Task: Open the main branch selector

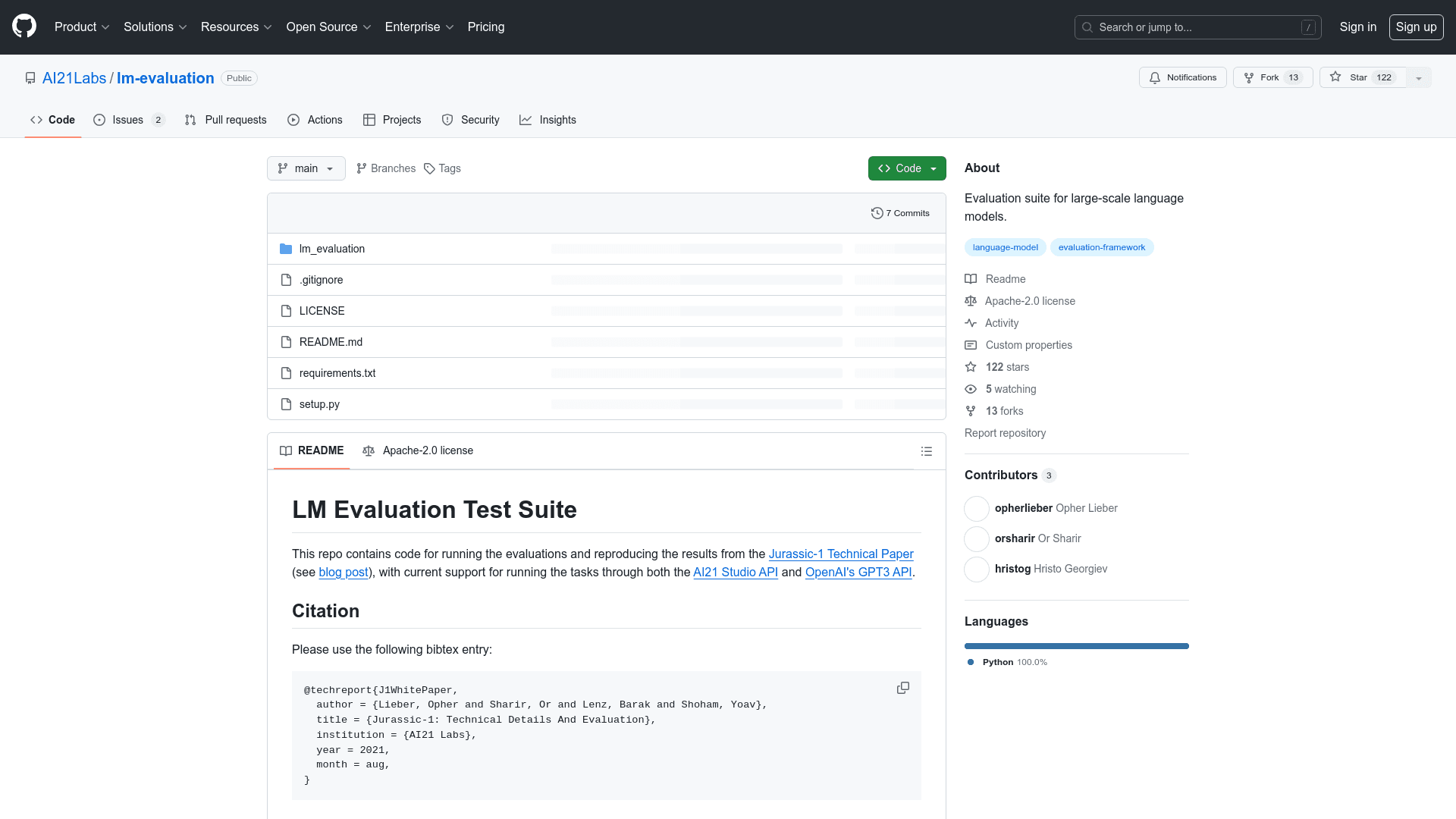Action: point(306,168)
